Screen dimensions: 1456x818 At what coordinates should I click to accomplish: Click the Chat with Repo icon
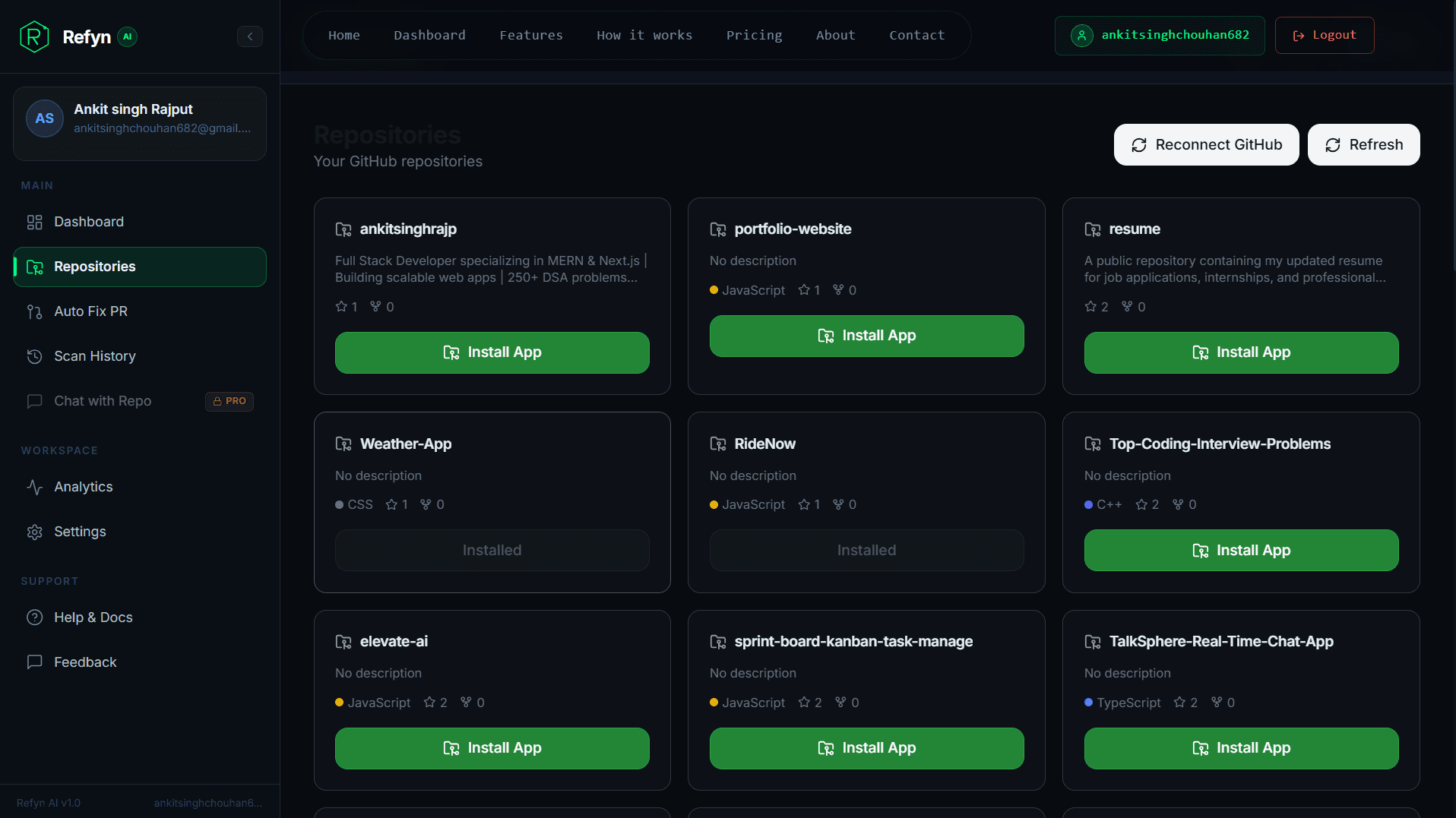tap(35, 401)
